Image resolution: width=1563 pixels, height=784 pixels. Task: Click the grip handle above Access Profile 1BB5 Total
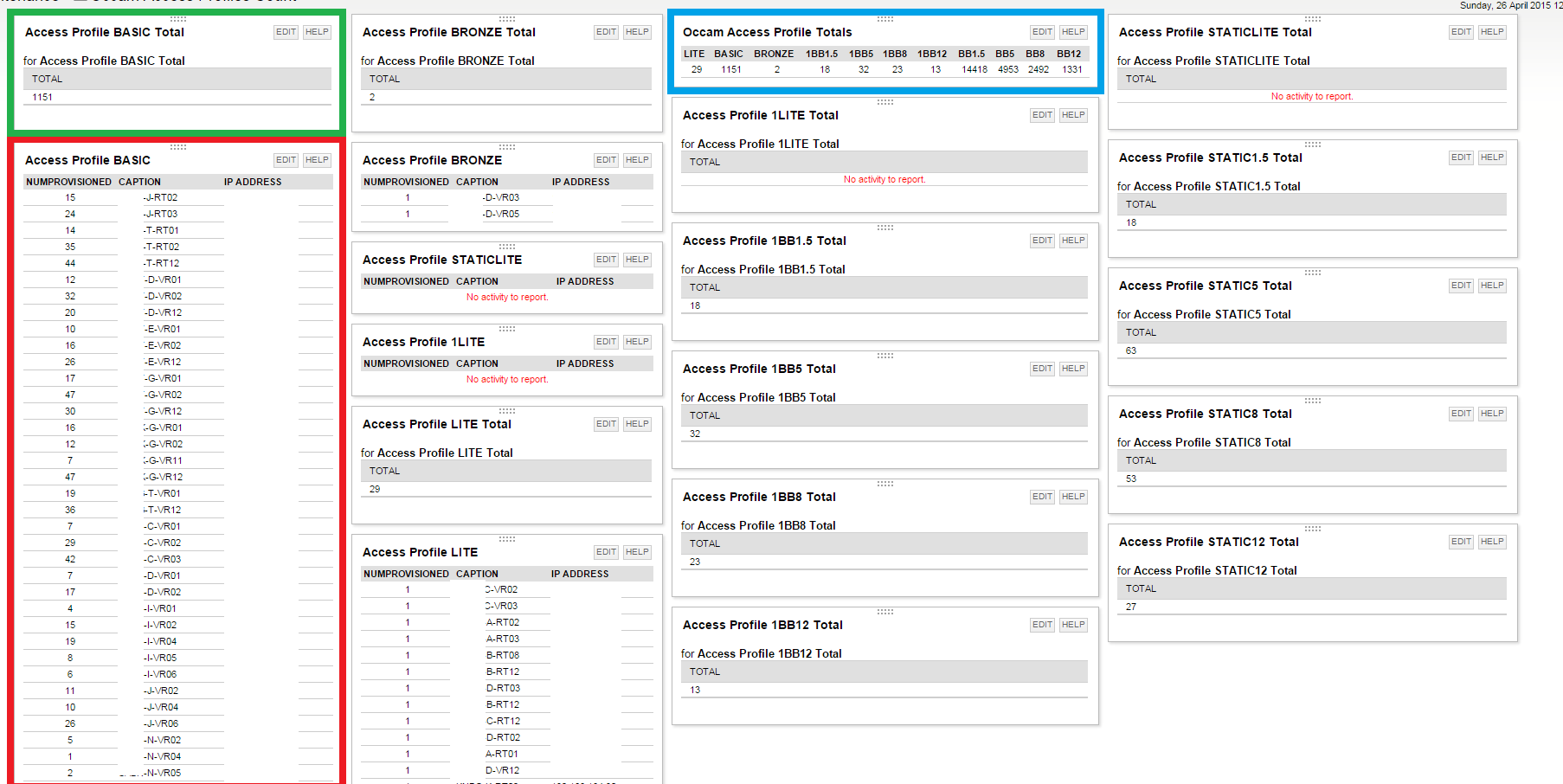[x=885, y=356]
